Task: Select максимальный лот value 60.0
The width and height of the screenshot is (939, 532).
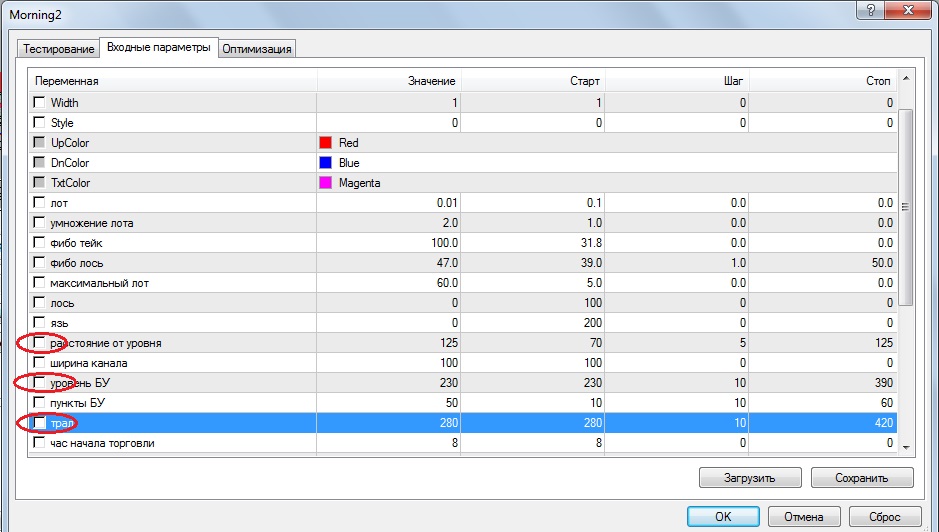Action: coord(447,282)
